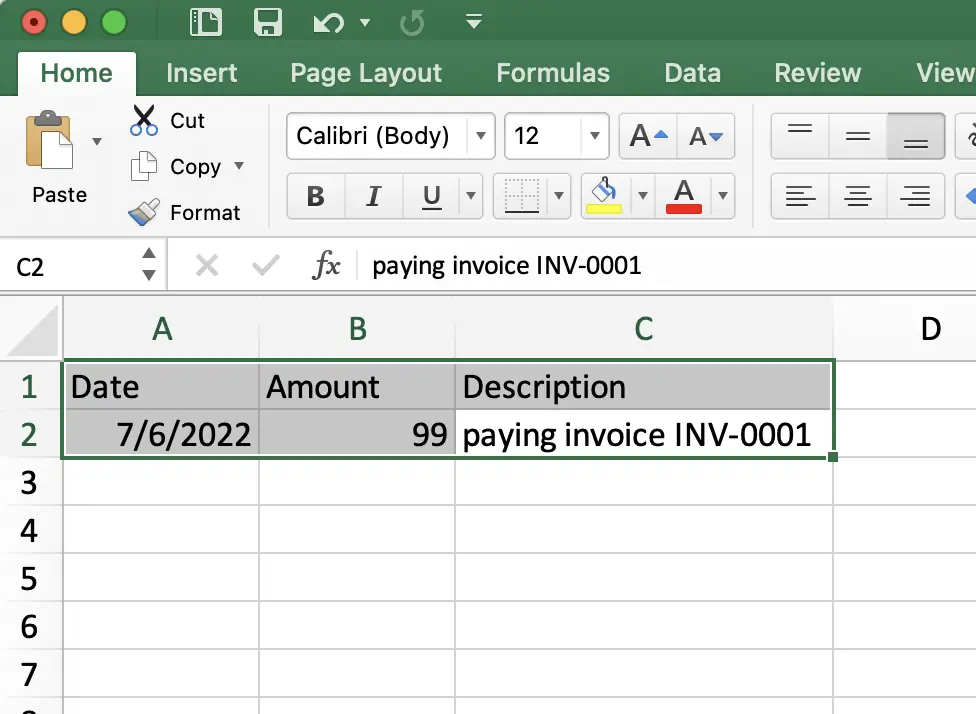The width and height of the screenshot is (976, 714).
Task: Click the Select All corner triangle
Action: click(33, 330)
